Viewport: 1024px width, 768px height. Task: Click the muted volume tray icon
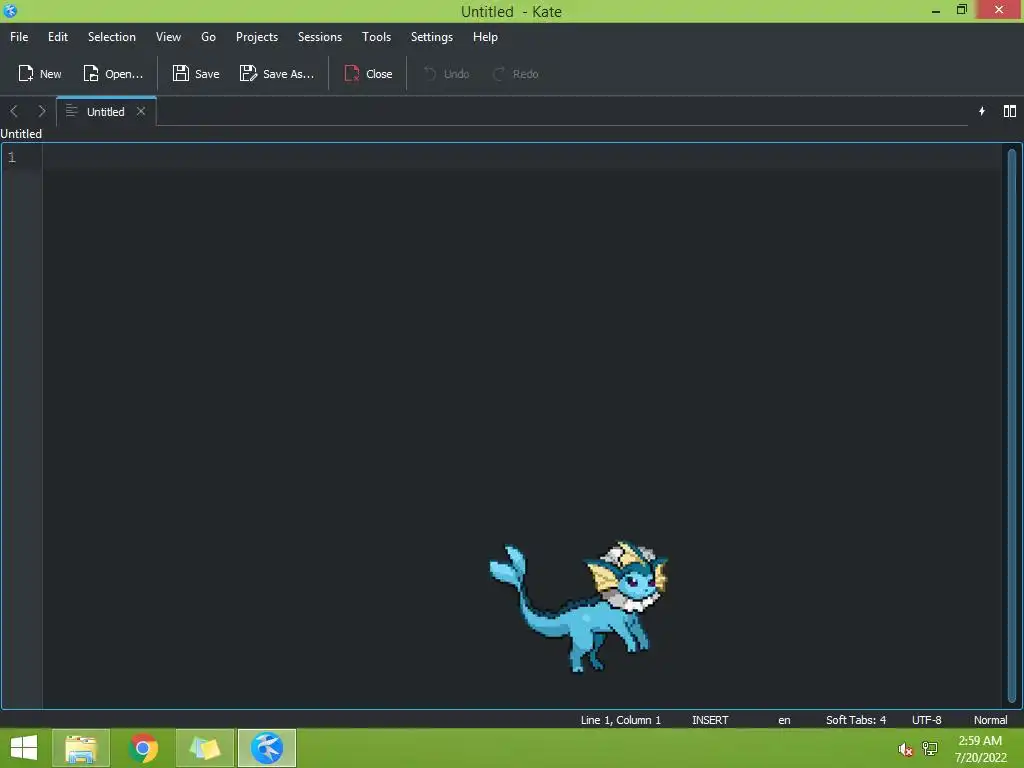[x=905, y=749]
